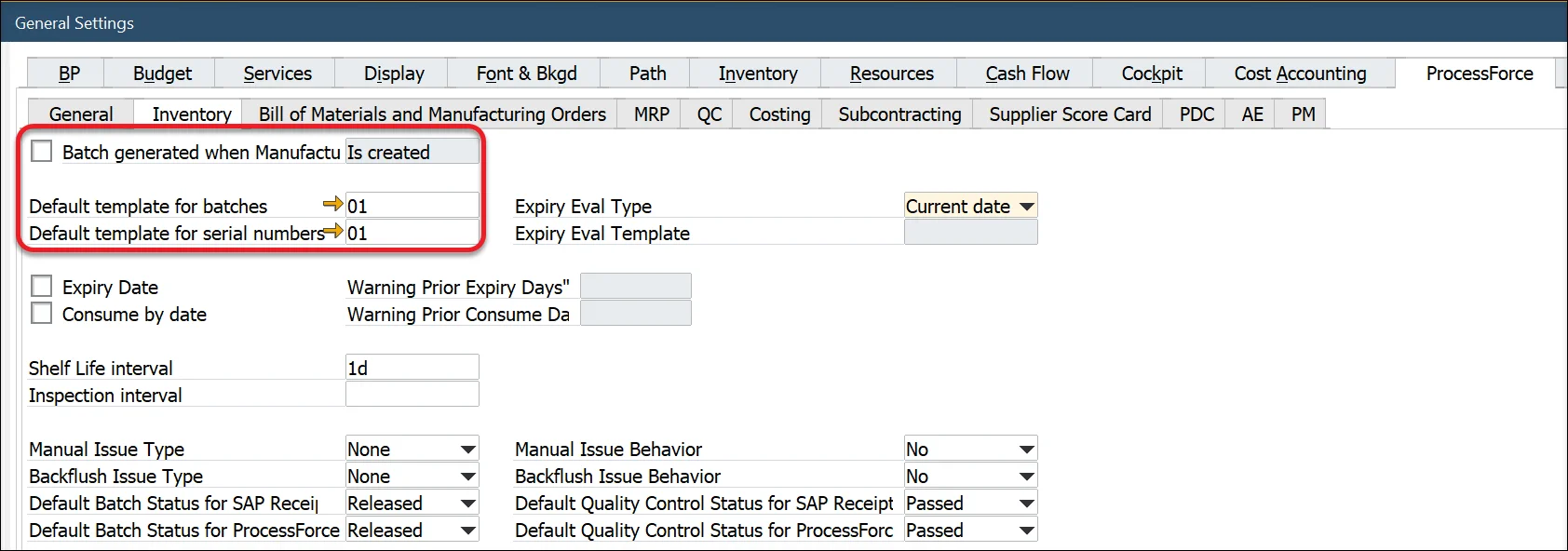Screen dimensions: 1568x551
Task: Open the PM sub-tab
Action: (x=1303, y=114)
